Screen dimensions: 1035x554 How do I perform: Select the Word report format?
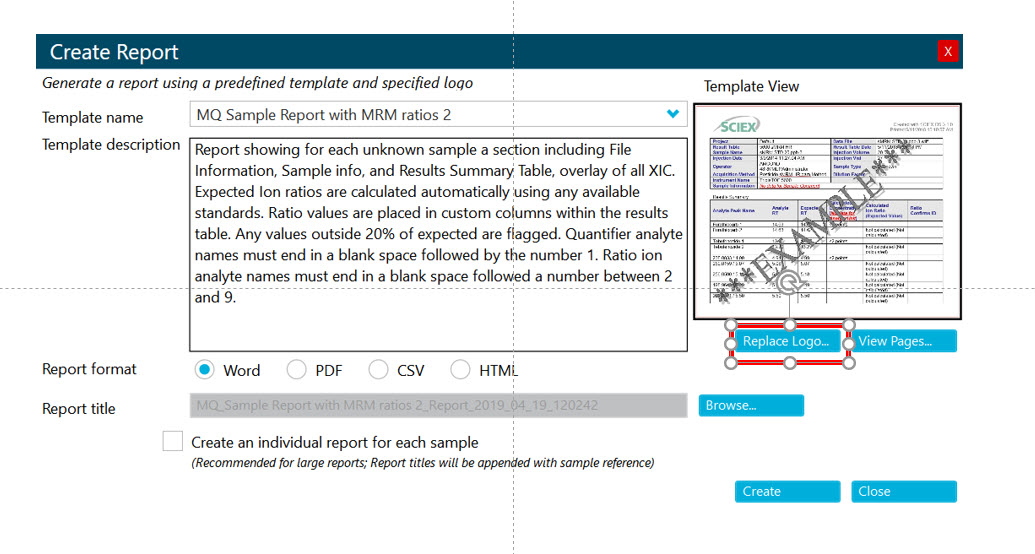[205, 370]
